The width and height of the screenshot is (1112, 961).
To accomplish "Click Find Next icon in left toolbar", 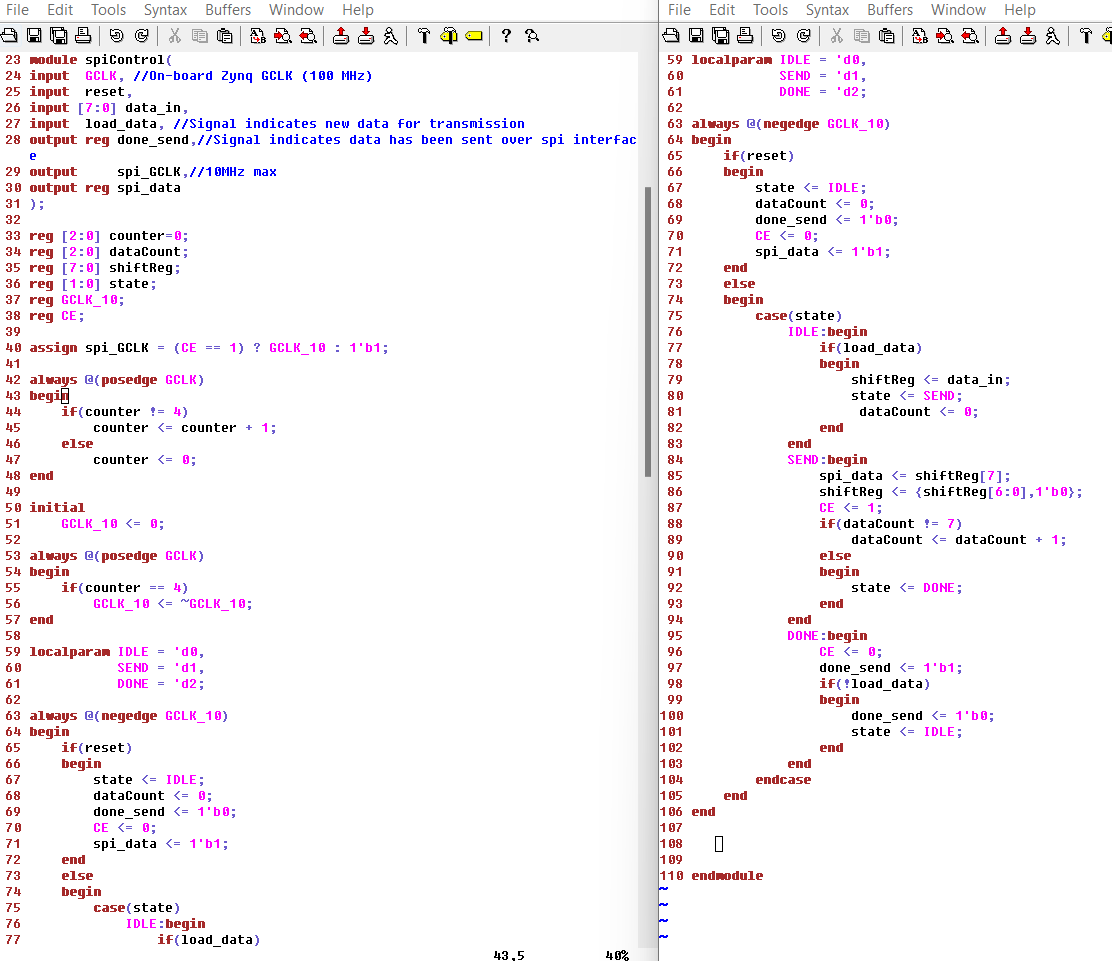I will click(x=282, y=36).
